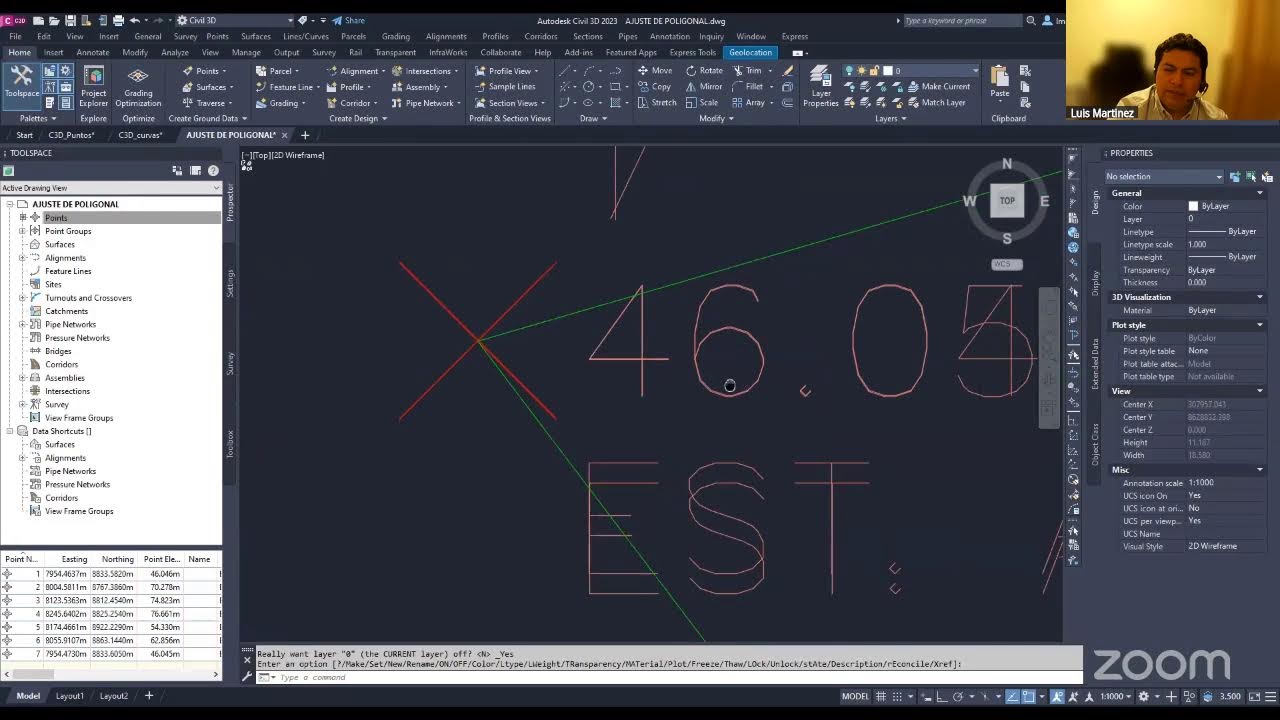Open the Grading Optimization tool
Screen dimensions: 1280x720
(138, 87)
